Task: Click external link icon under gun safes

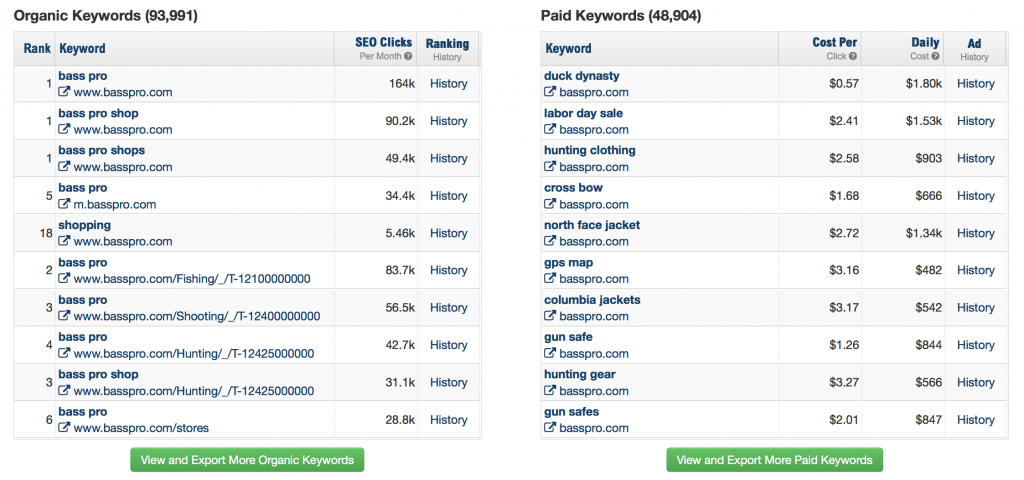Action: pyautogui.click(x=550, y=428)
